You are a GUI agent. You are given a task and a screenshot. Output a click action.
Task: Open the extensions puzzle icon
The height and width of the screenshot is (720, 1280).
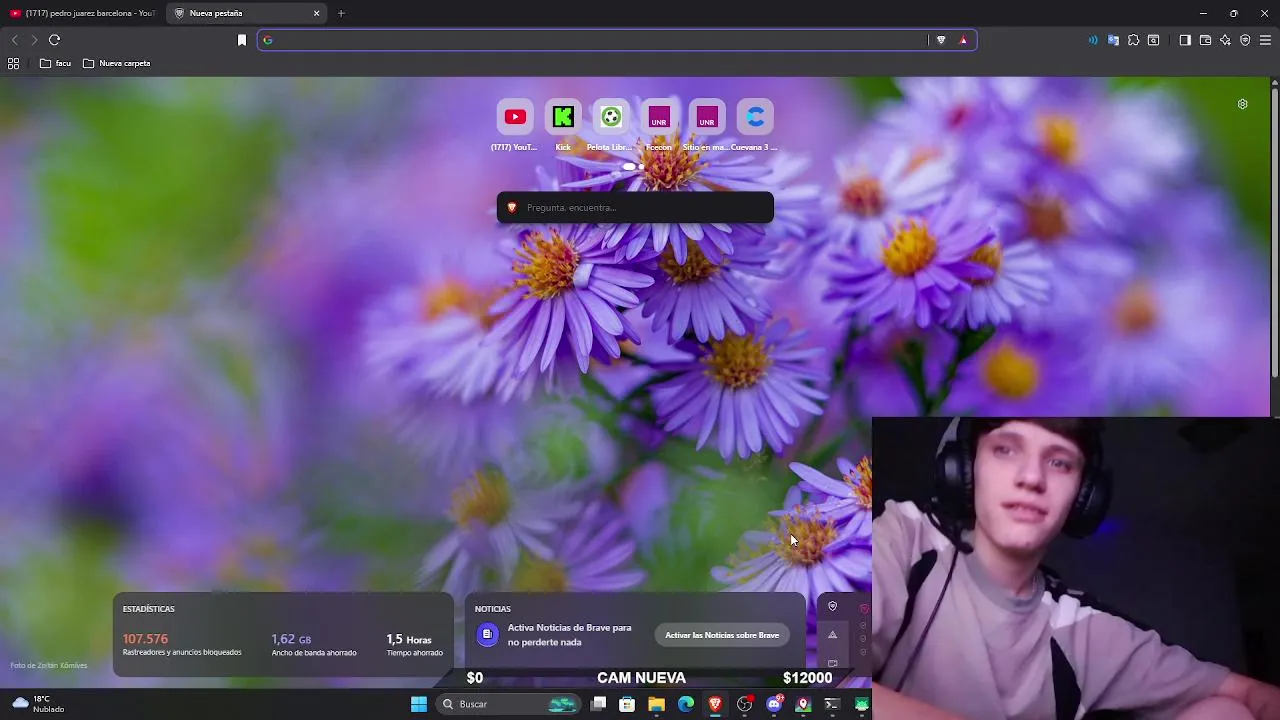click(1133, 40)
